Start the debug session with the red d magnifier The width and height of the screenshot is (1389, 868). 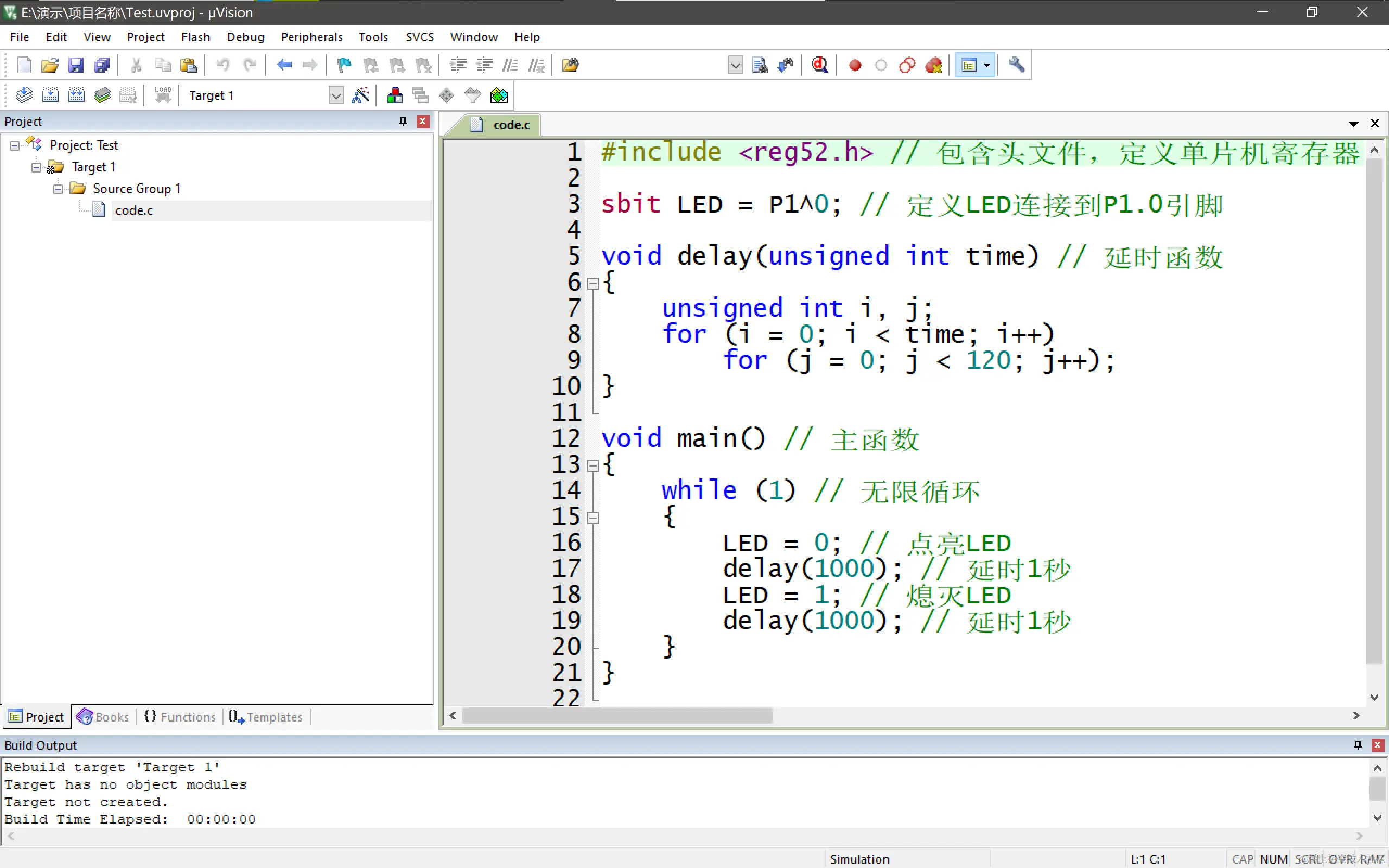820,65
